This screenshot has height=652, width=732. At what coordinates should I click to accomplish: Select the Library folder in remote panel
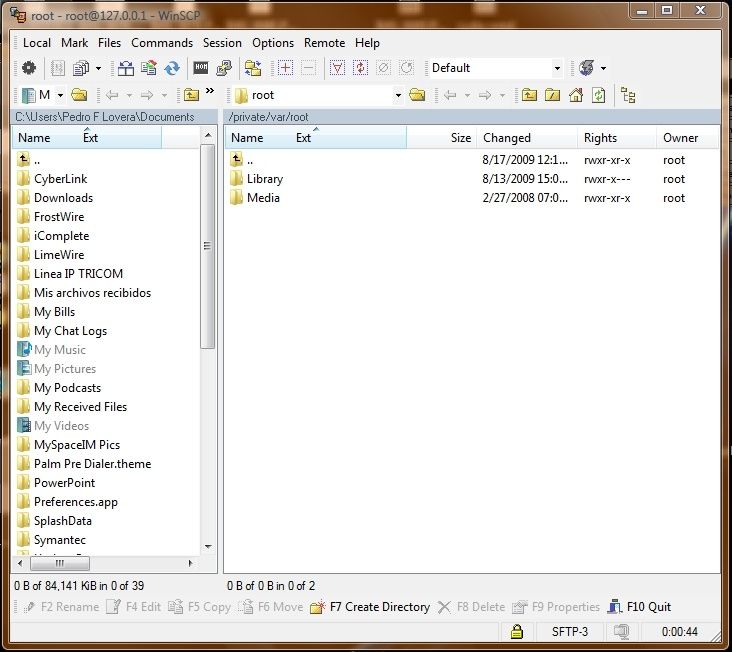pyautogui.click(x=265, y=179)
